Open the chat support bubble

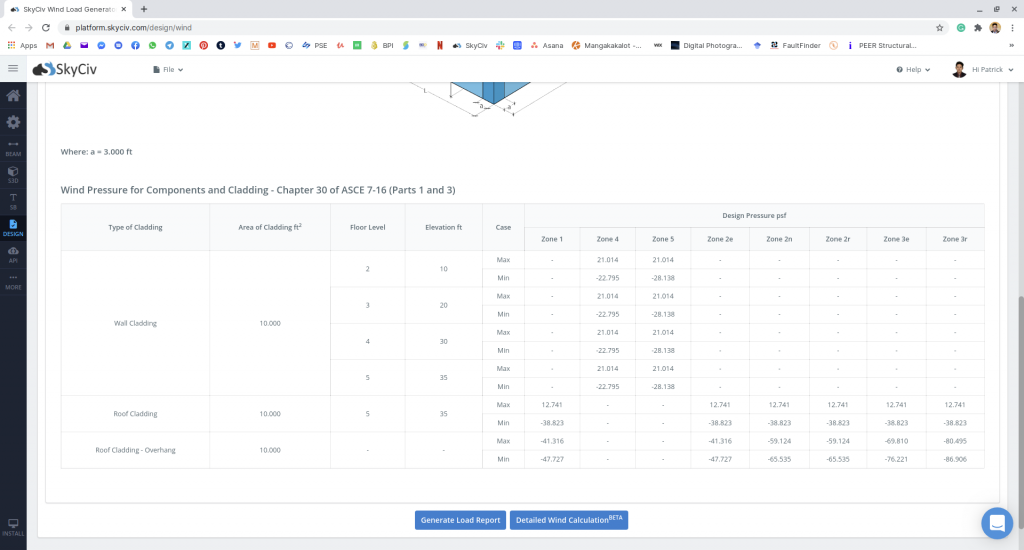(x=996, y=522)
